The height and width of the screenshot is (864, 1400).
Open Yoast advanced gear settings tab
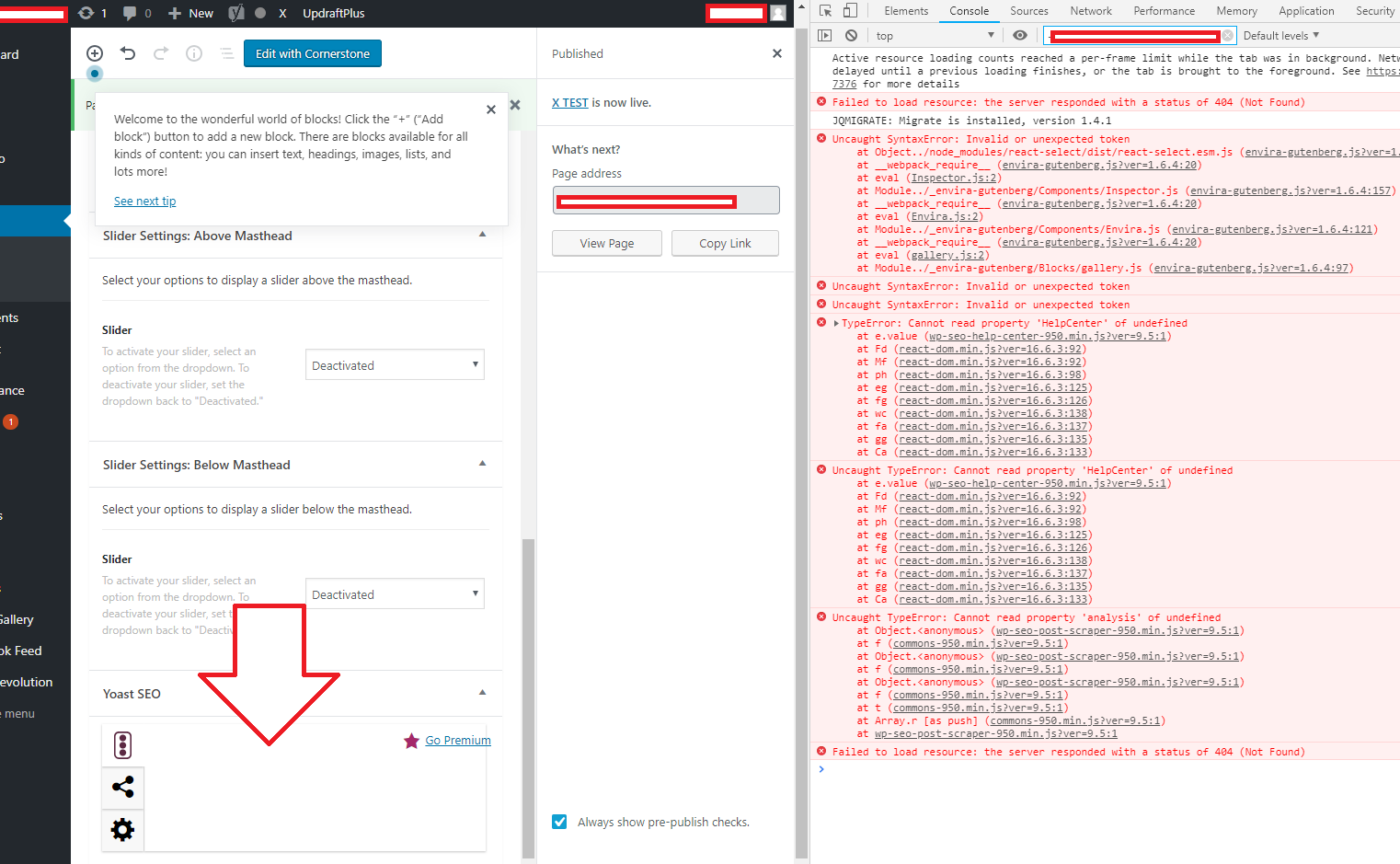122,830
